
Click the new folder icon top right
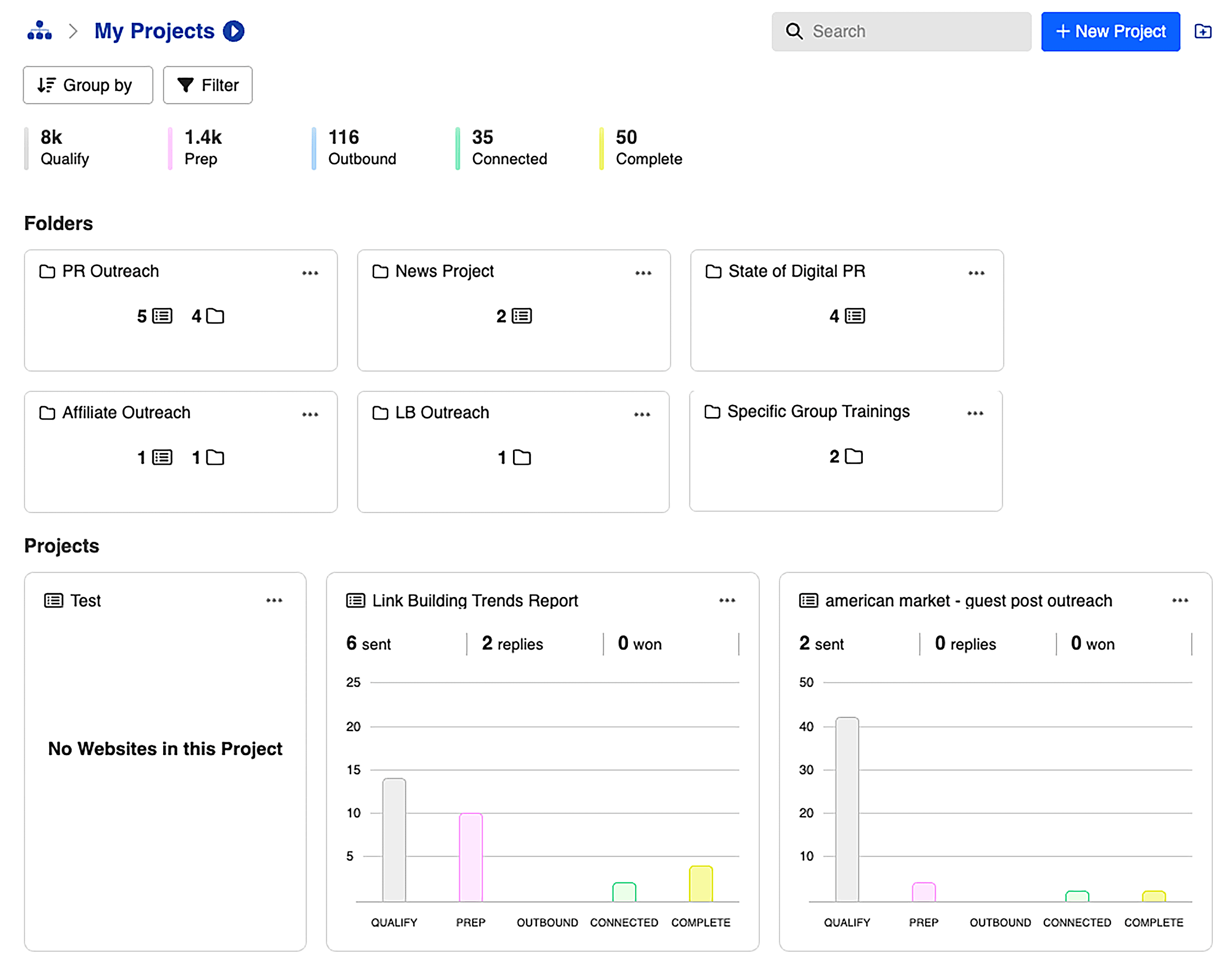[1204, 32]
